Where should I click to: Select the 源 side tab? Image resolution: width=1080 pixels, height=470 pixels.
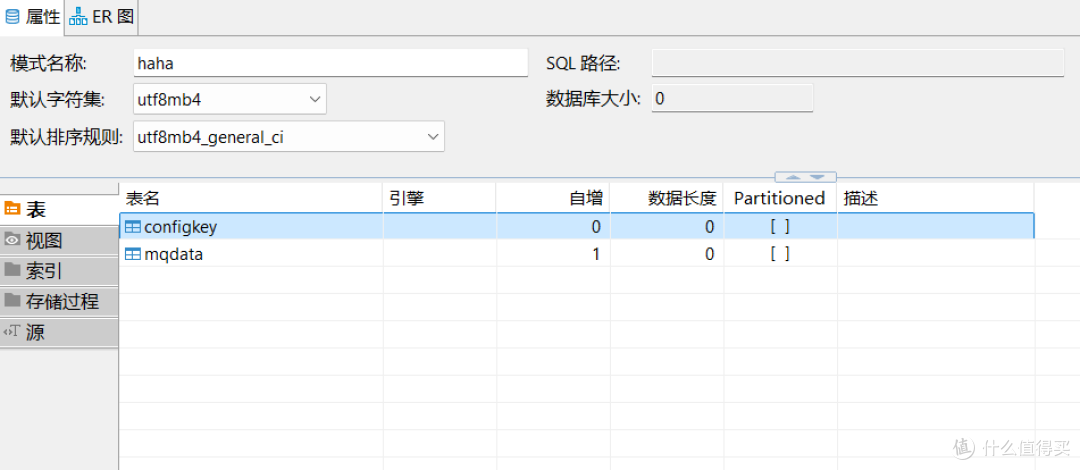point(59,333)
